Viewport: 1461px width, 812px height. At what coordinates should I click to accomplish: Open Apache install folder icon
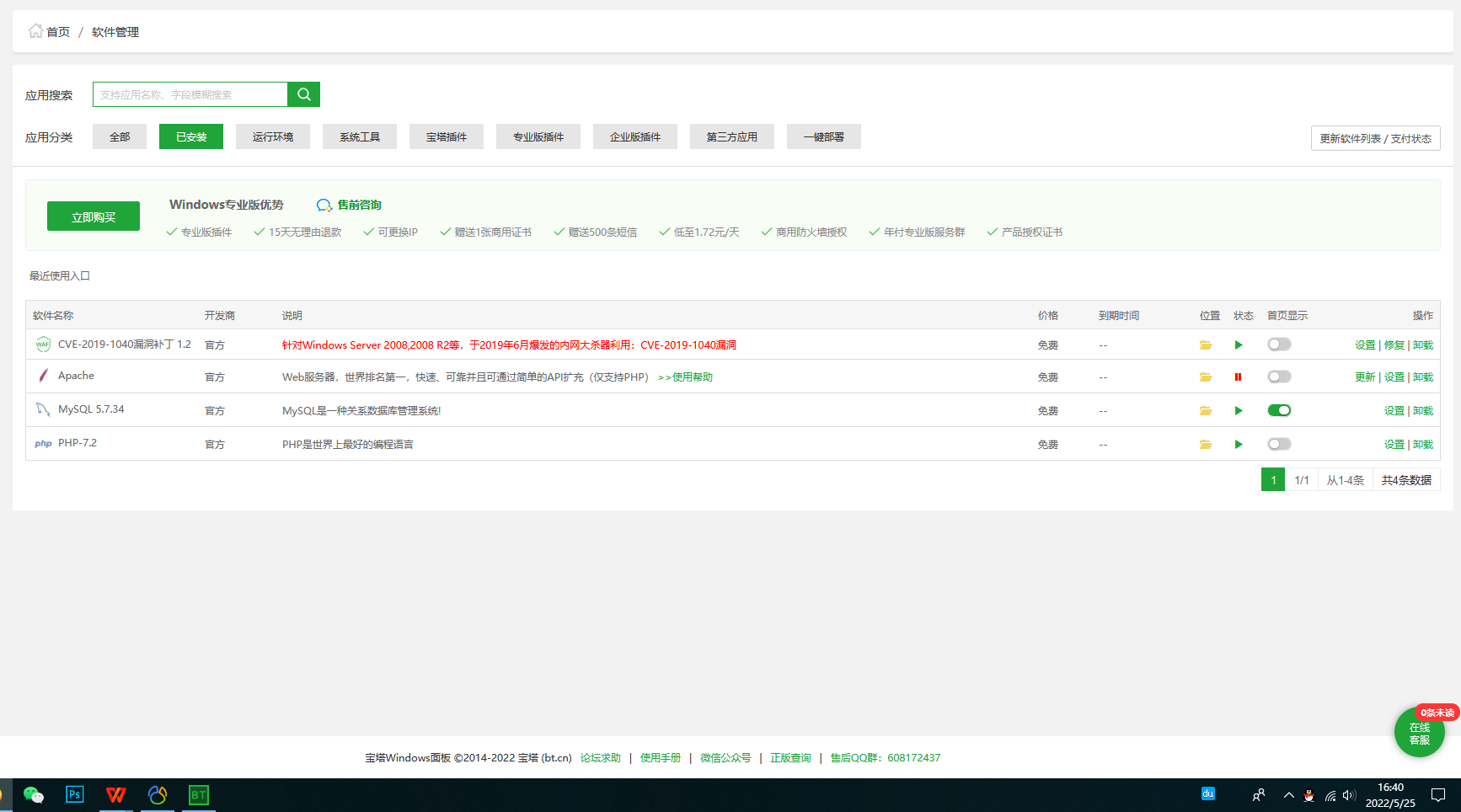[1206, 377]
